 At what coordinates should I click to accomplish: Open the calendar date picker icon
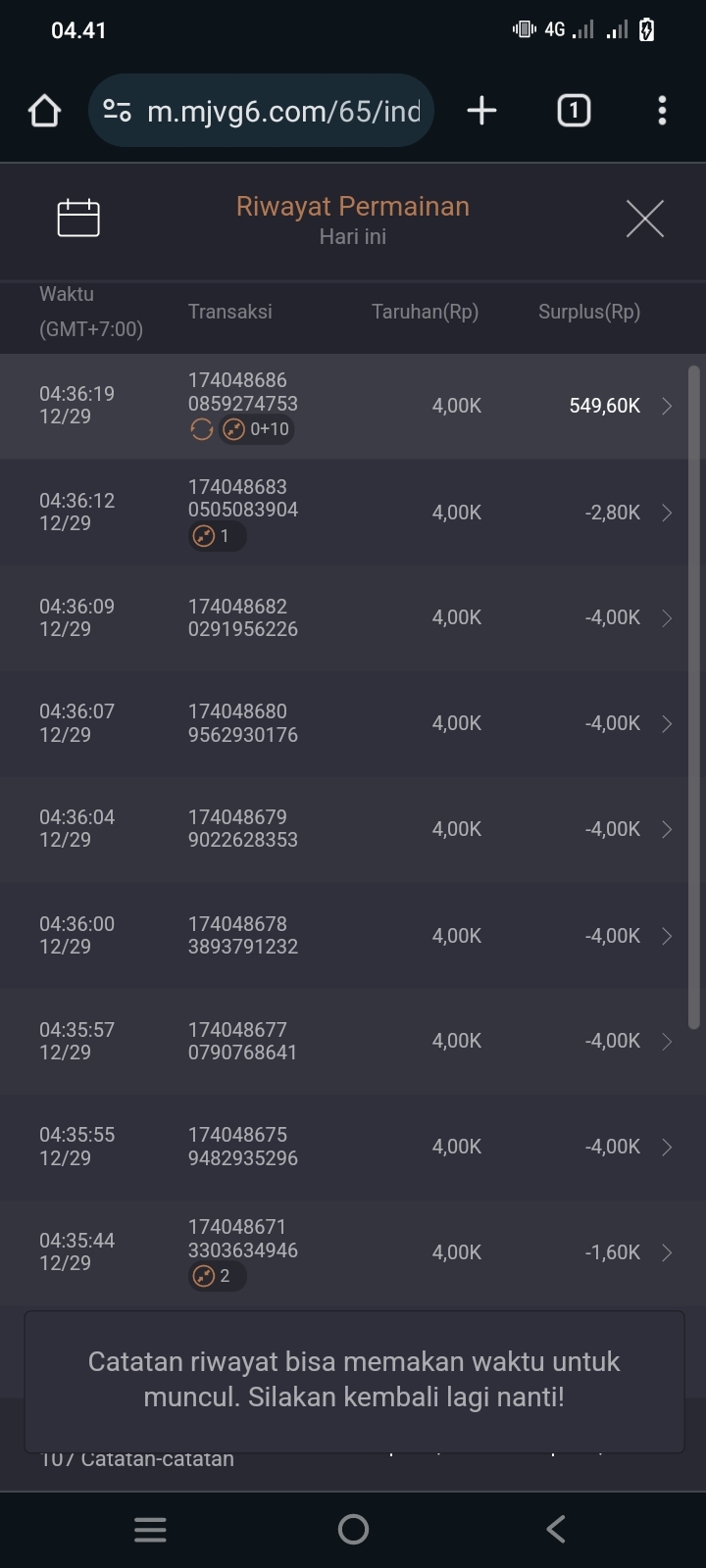(x=78, y=218)
